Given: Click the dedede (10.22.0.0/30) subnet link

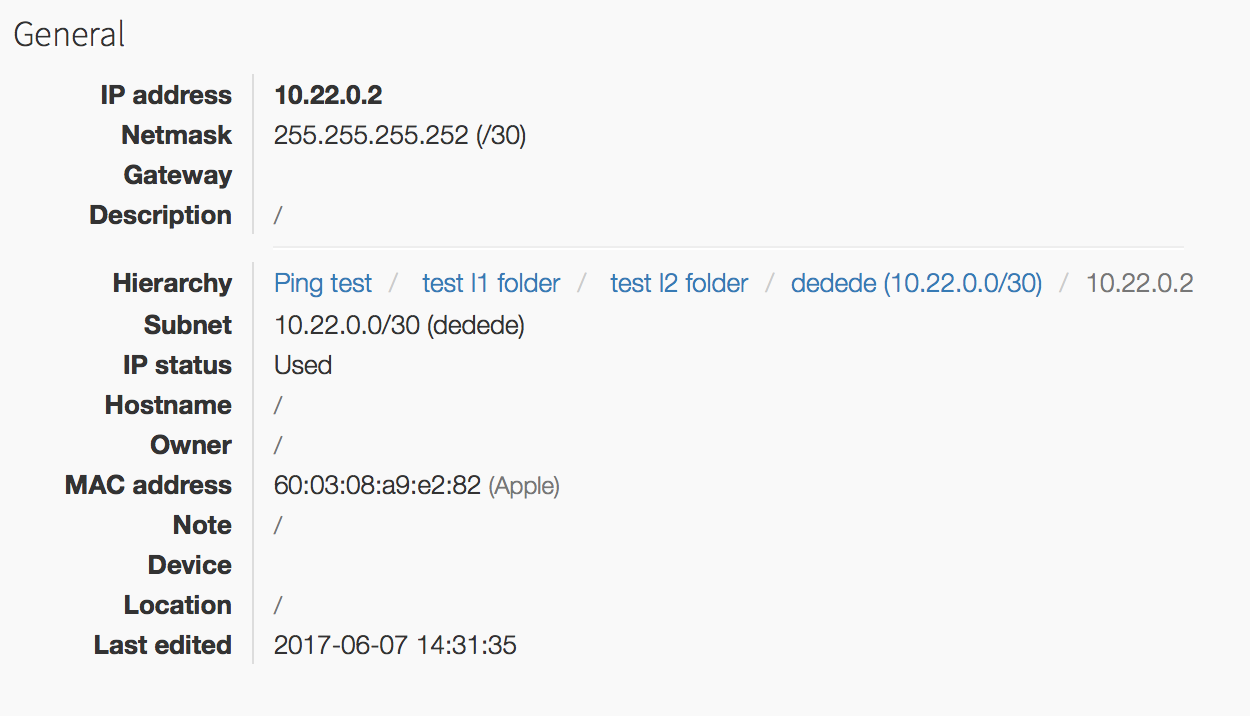Looking at the screenshot, I should pos(915,283).
